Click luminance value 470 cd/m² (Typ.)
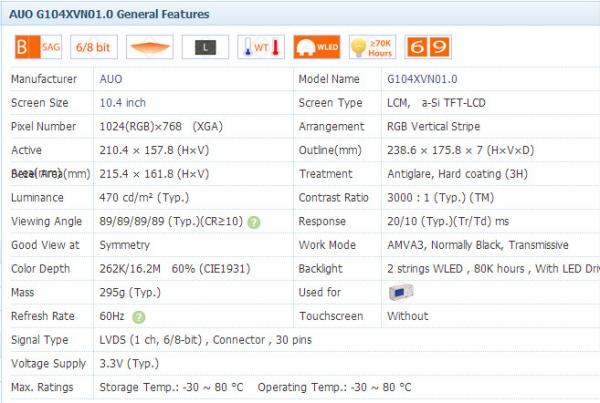 144,198
